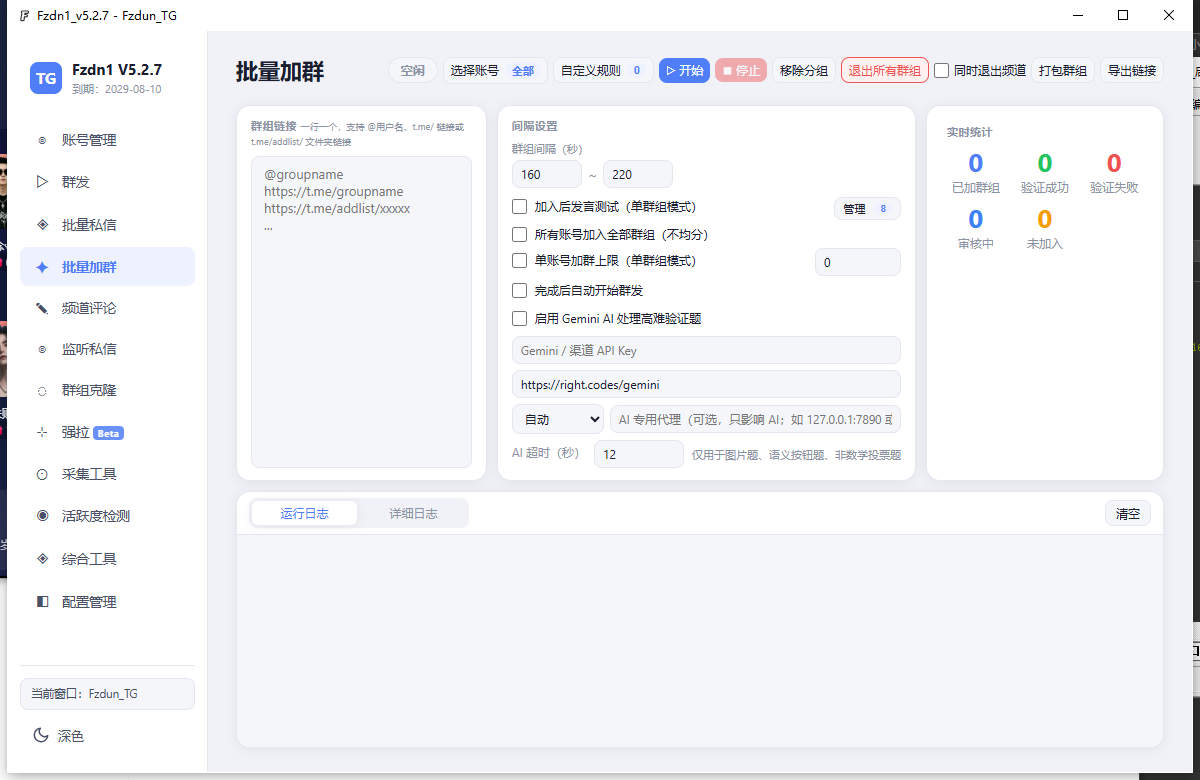The width and height of the screenshot is (1200, 780).
Task: Open the 自动 proxy type dropdown
Action: 558,419
